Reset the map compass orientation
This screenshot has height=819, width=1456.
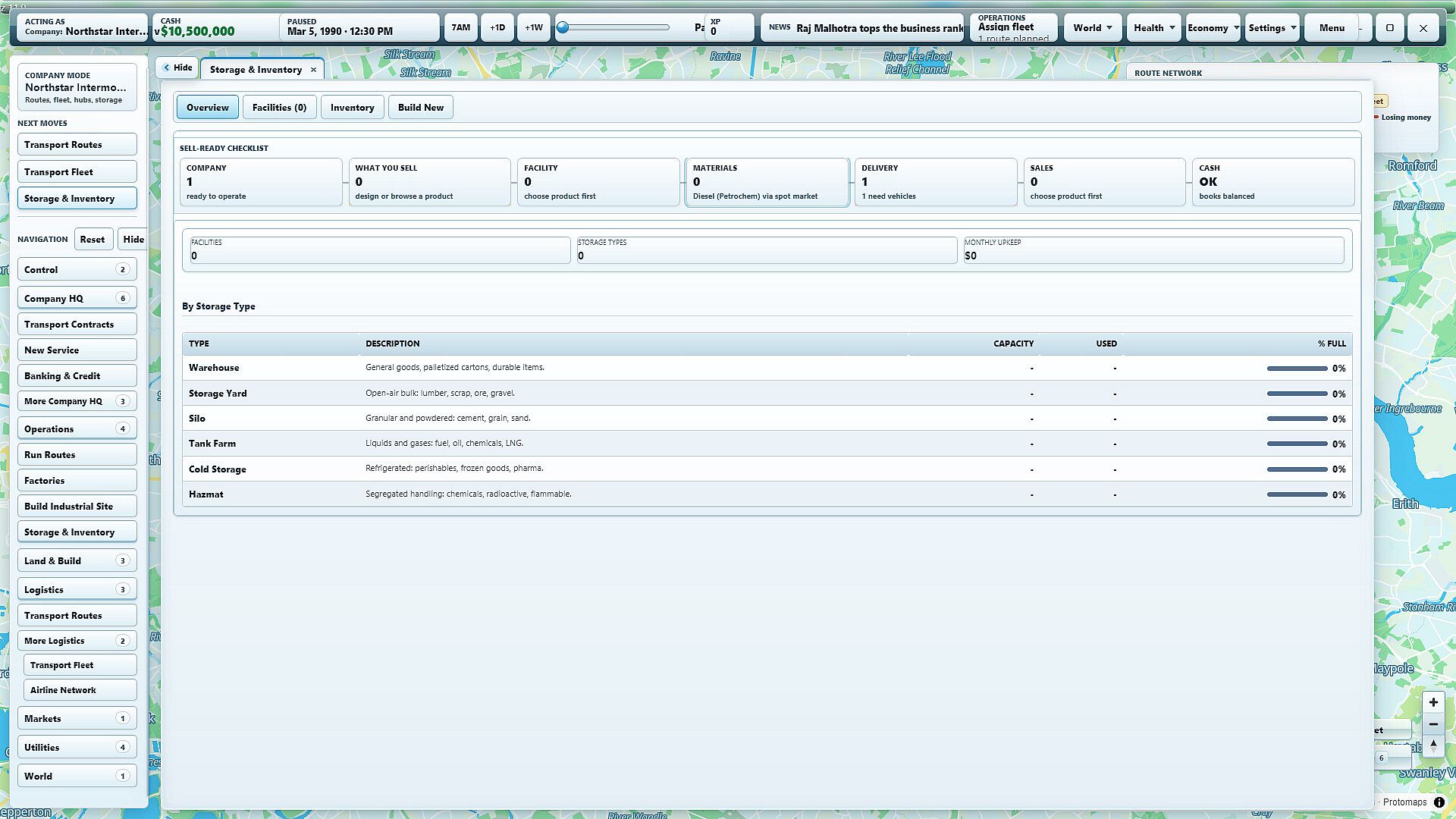[1432, 745]
